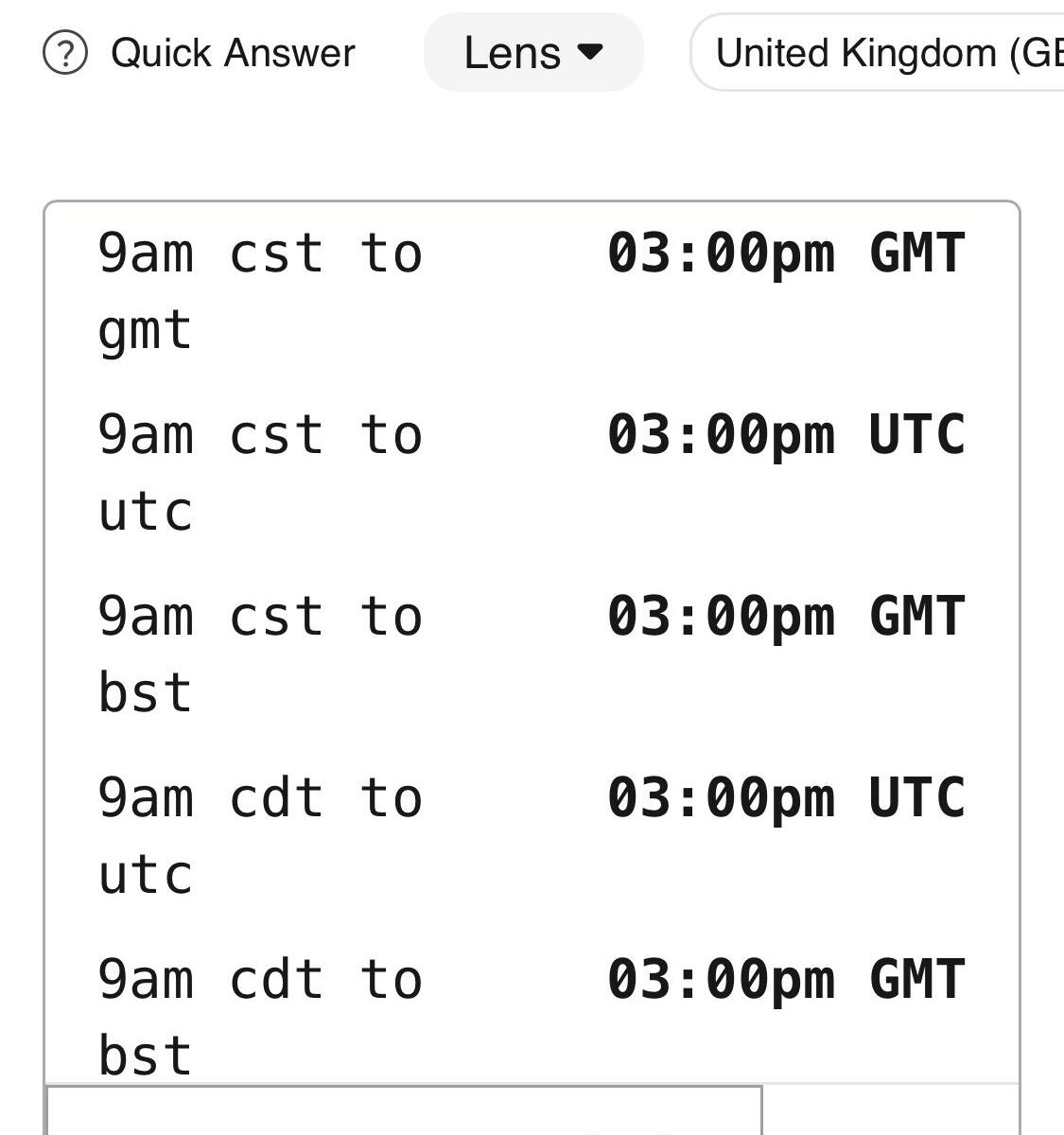Screen dimensions: 1064x1135
Task: Click the empty input box below the results
Action: coord(404,1110)
